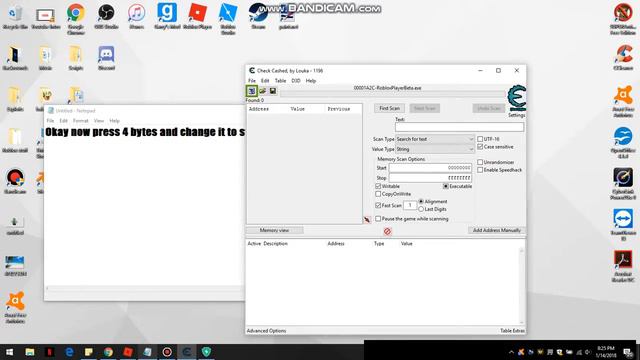640x360 pixels.
Task: Click the red arrow add-to-address-list icon
Action: [367, 220]
